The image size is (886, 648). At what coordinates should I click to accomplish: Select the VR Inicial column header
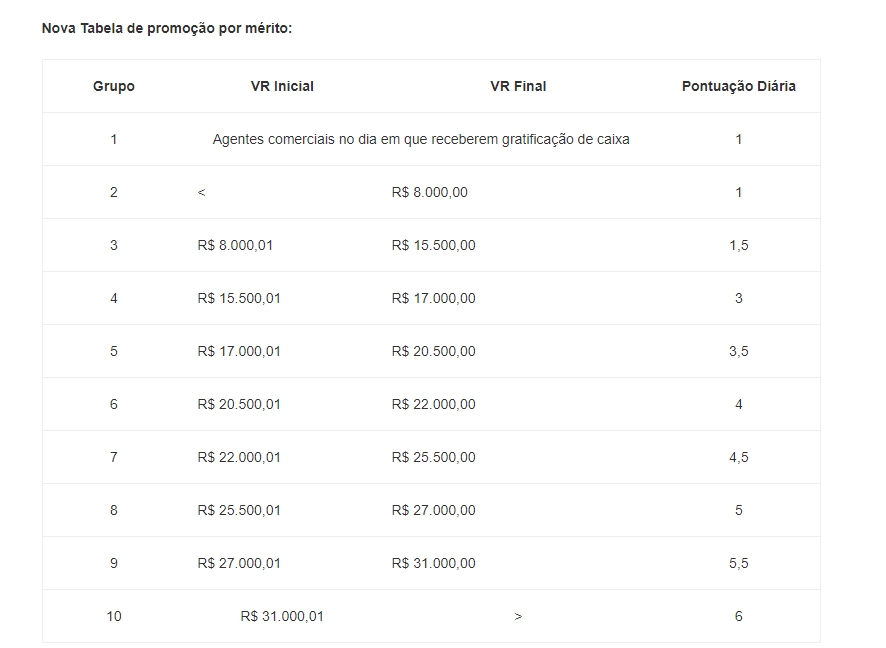[x=282, y=86]
